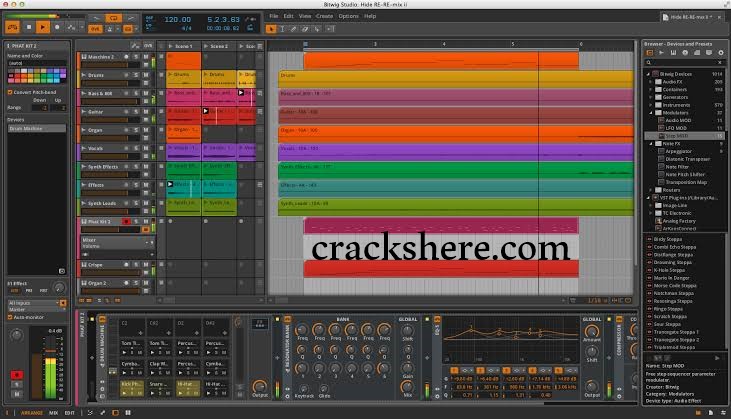Collapse the Modulators folder

coord(651,113)
